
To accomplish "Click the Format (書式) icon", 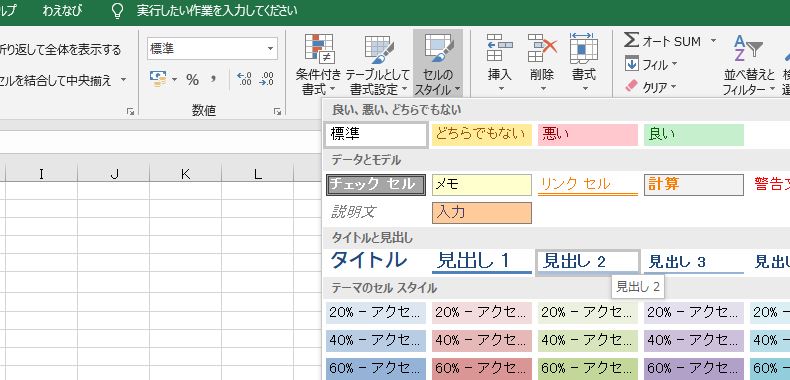I will coord(584,48).
